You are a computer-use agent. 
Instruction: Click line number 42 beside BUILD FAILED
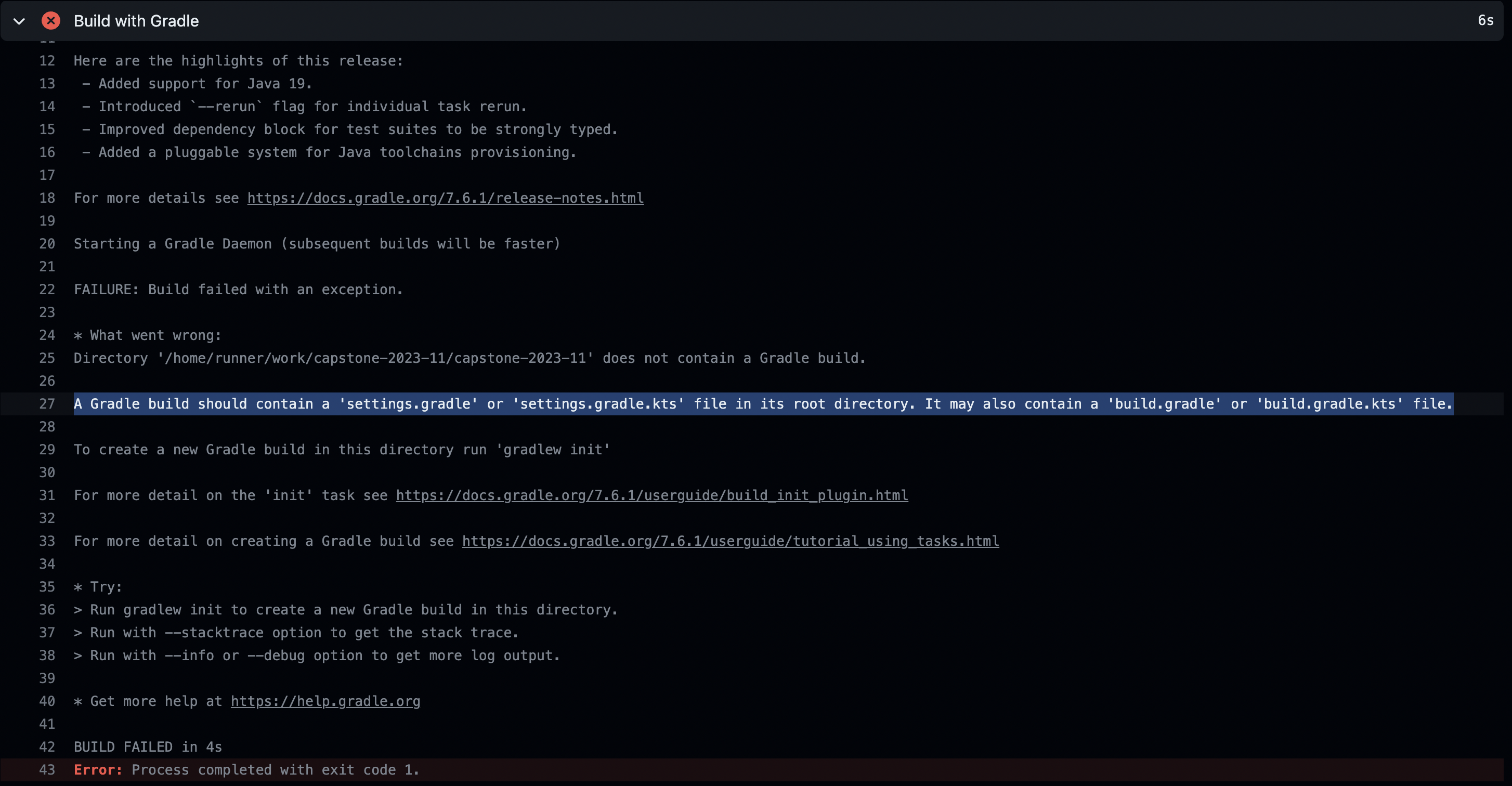[x=47, y=746]
